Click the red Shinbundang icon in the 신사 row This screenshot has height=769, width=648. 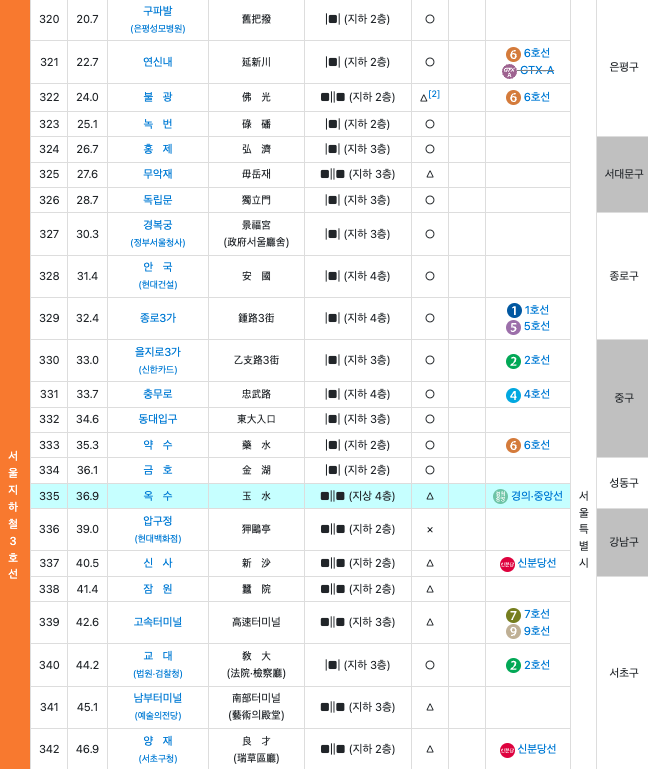(507, 564)
